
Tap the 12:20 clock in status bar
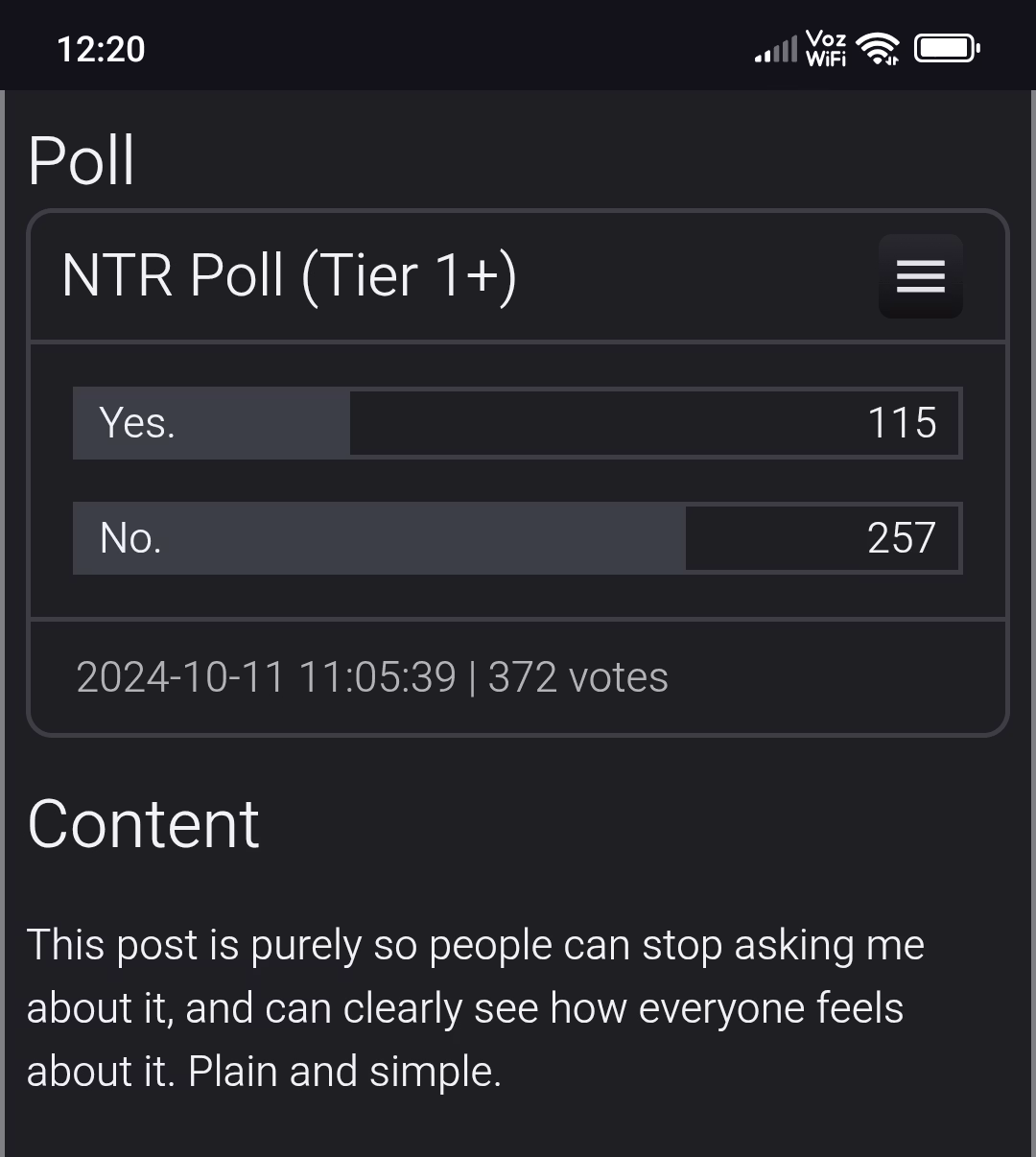coord(101,49)
